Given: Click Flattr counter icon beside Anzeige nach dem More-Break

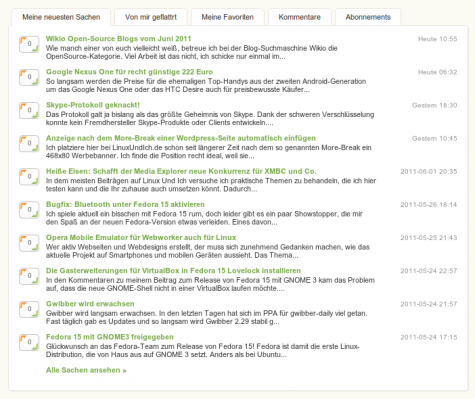Looking at the screenshot, I should [x=29, y=144].
